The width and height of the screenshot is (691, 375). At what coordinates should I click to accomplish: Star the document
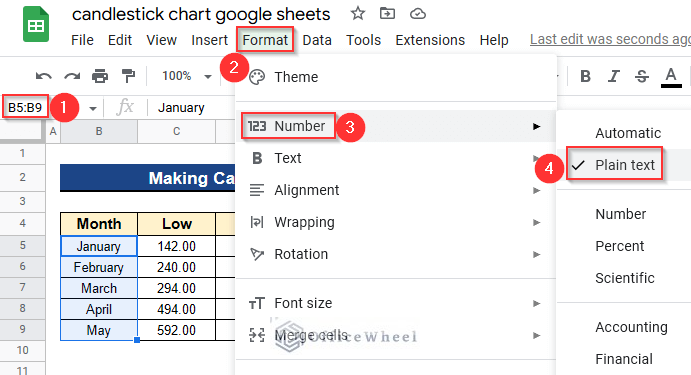(x=358, y=14)
